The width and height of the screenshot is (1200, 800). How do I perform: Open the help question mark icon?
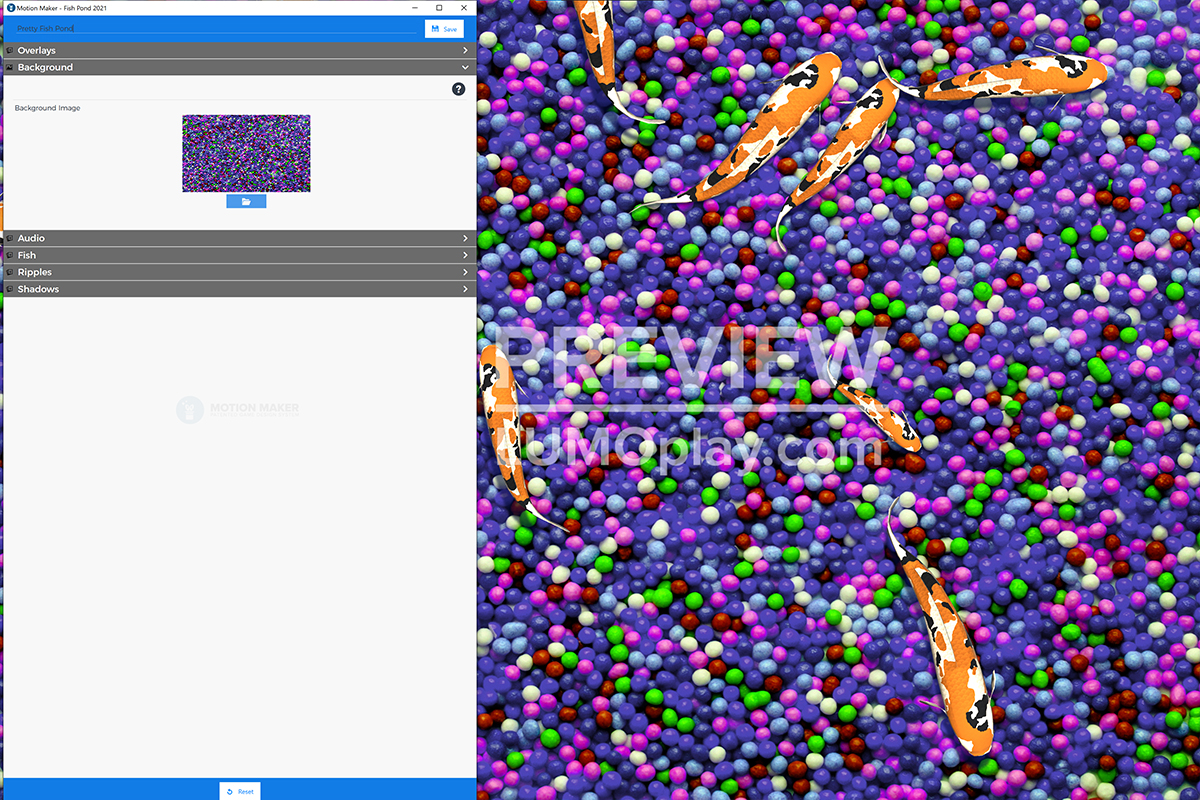(x=458, y=89)
